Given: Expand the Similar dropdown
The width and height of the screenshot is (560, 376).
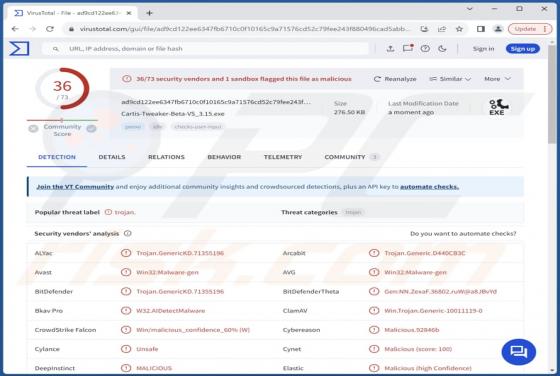Looking at the screenshot, I should click(450, 79).
